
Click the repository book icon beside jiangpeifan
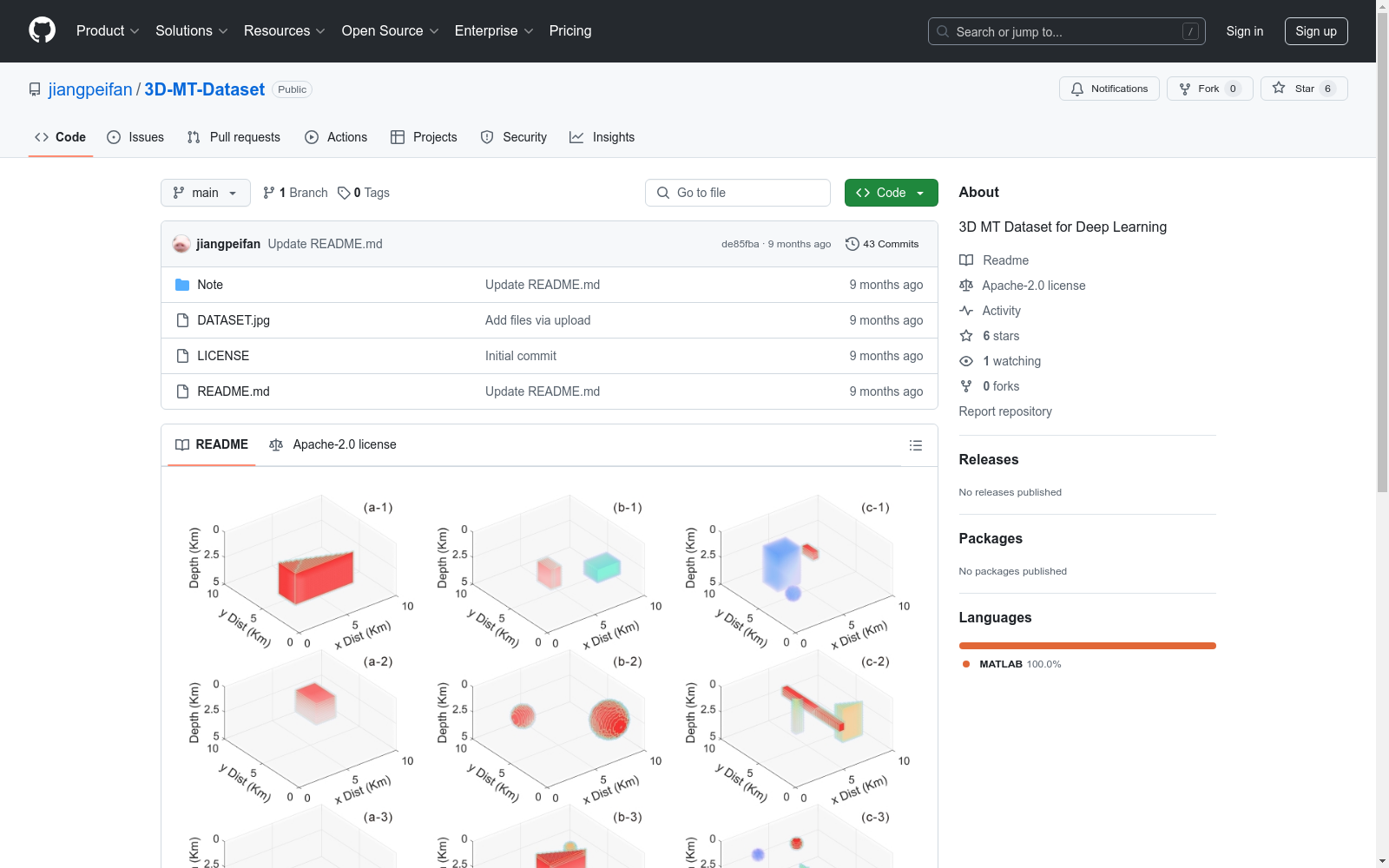[x=35, y=89]
